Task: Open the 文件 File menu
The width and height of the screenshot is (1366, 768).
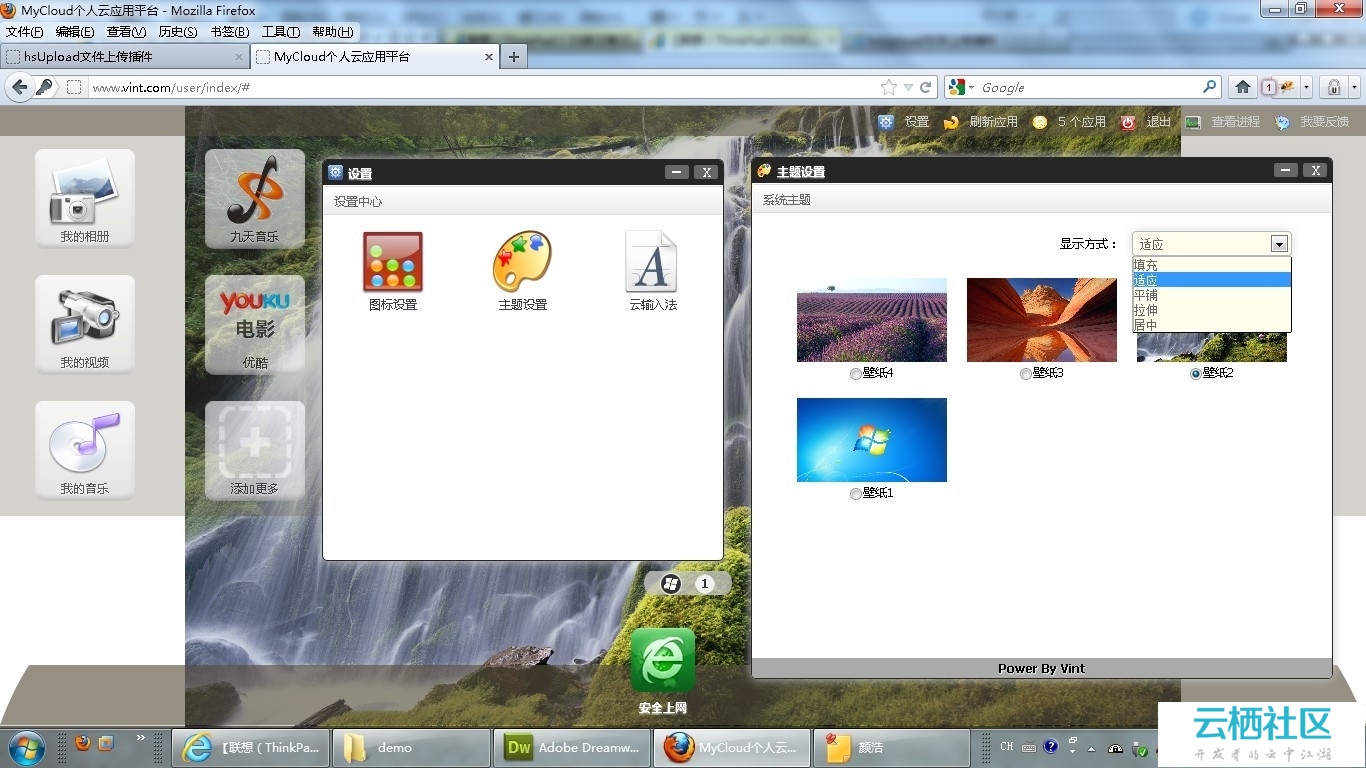Action: click(25, 32)
